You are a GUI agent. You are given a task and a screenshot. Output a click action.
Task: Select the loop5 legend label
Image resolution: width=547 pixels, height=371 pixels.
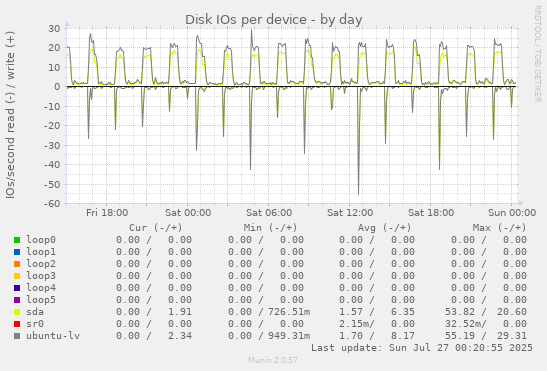(x=41, y=299)
